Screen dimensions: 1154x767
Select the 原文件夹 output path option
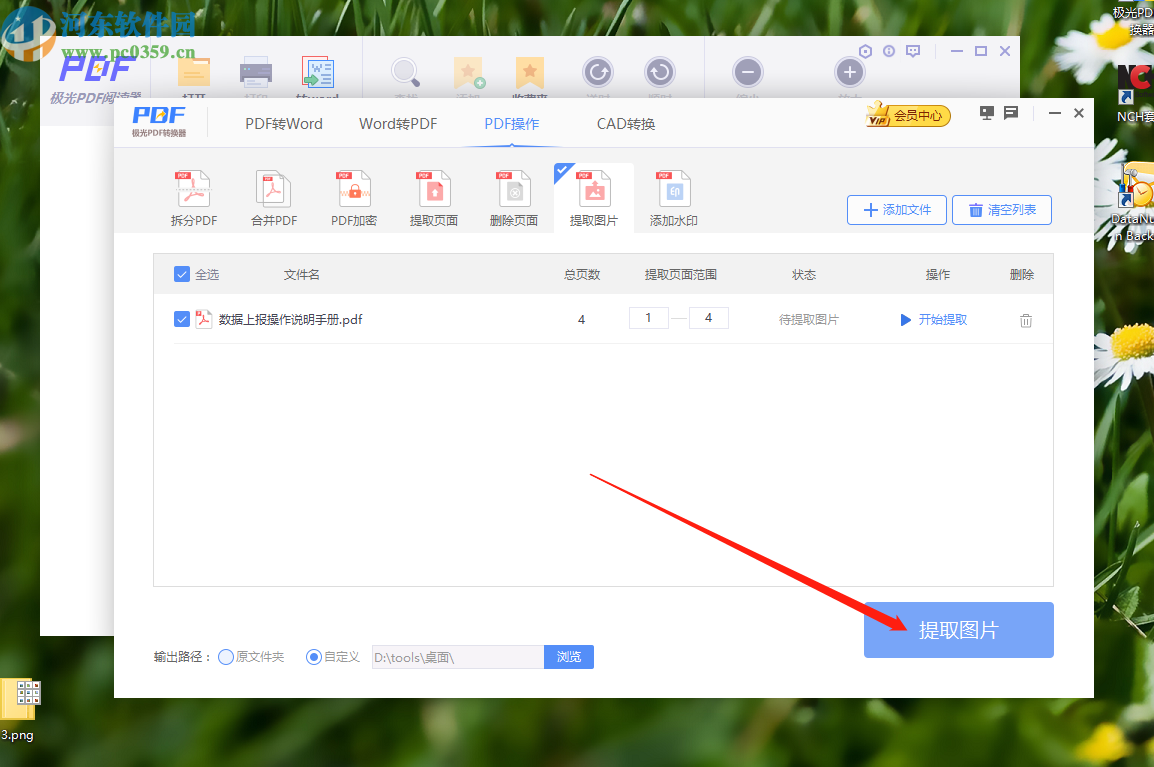click(x=227, y=656)
